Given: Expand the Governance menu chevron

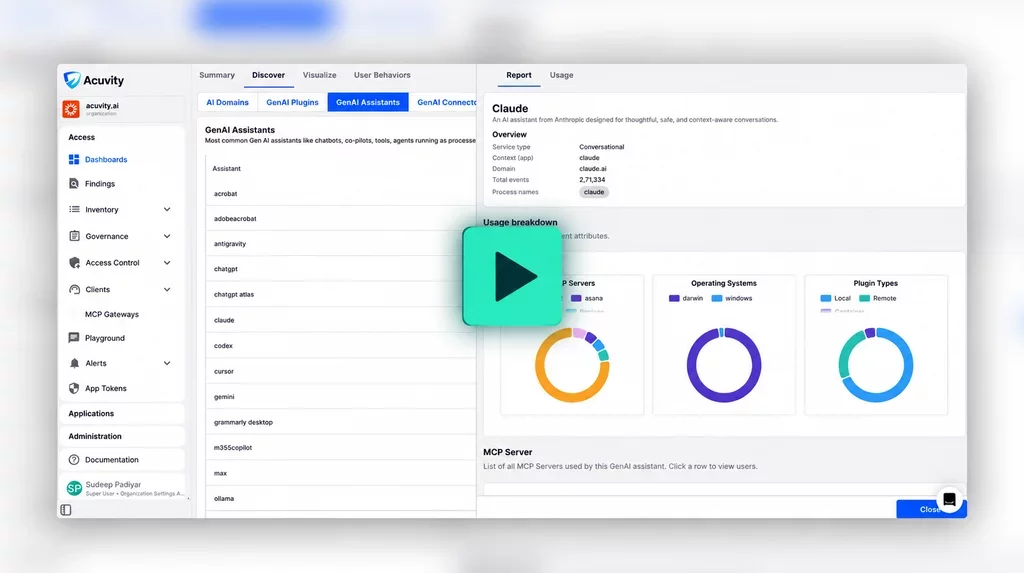Looking at the screenshot, I should coord(167,236).
